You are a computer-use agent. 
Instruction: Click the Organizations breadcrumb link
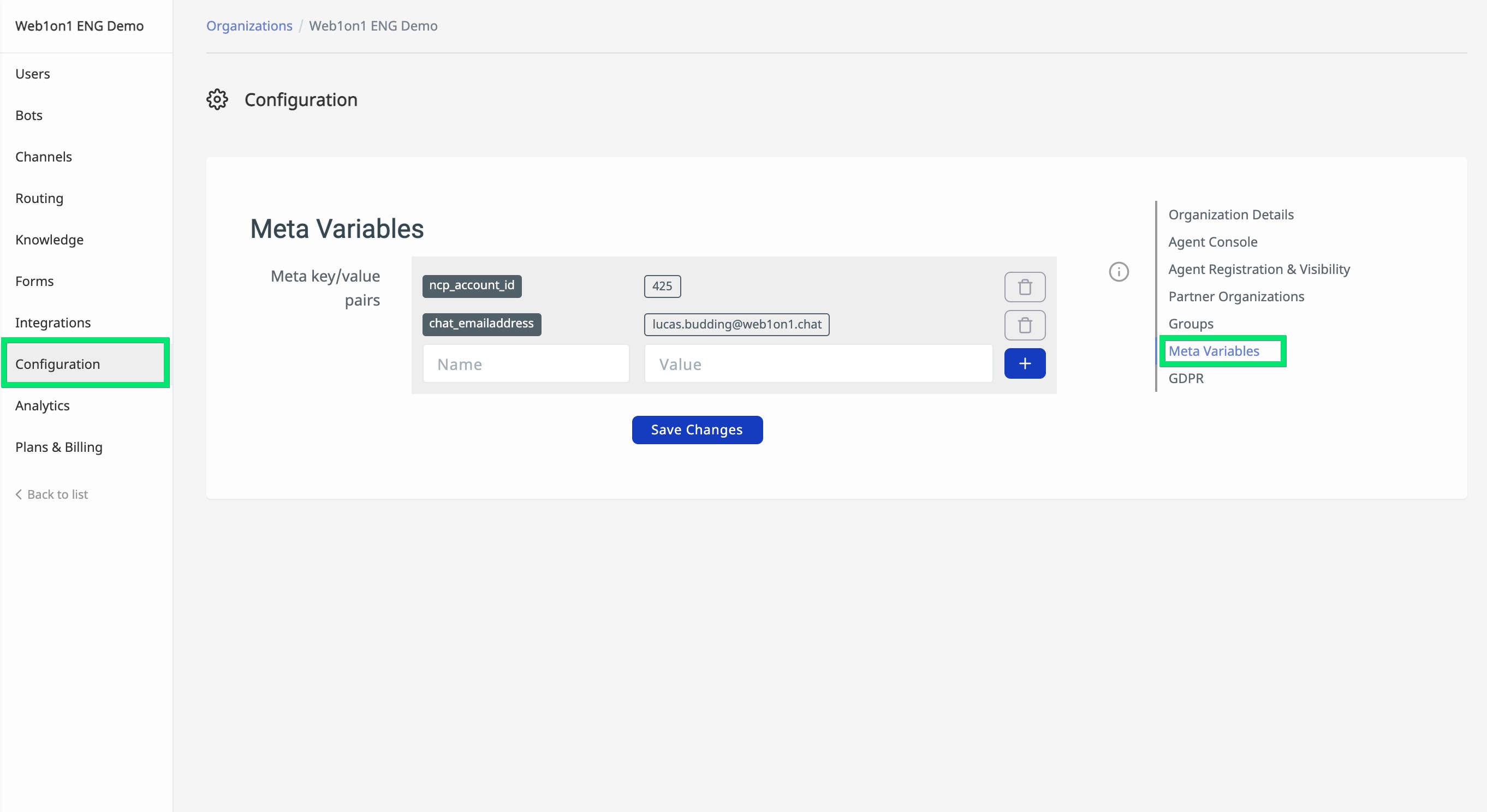click(249, 26)
